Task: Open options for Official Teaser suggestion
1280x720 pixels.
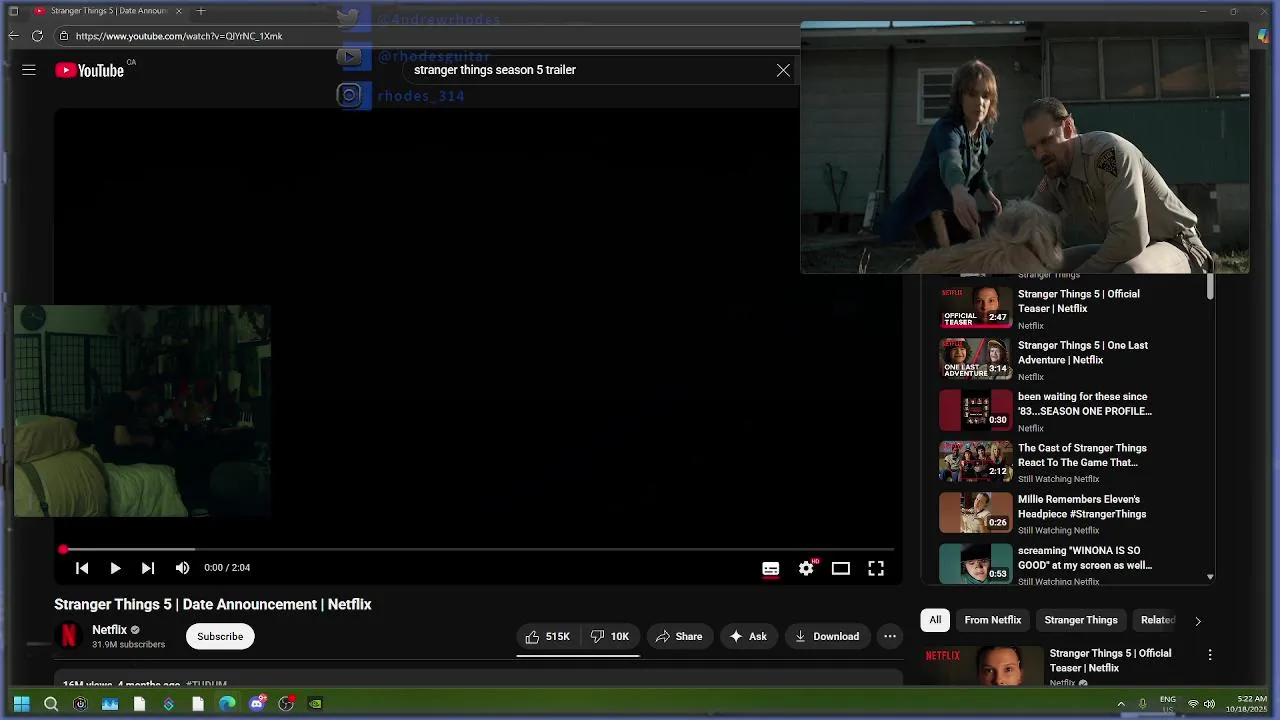Action: pyautogui.click(x=1210, y=655)
